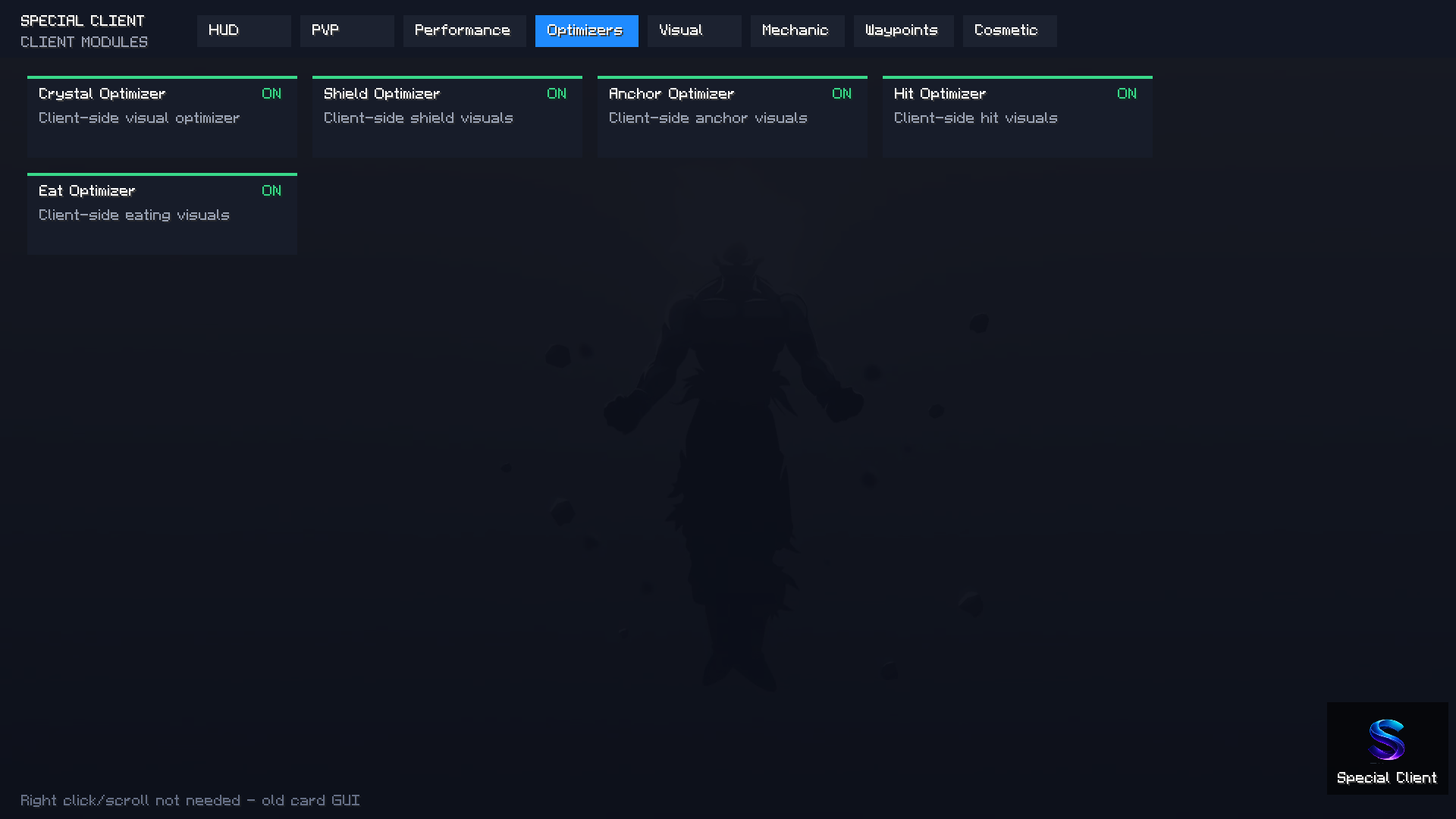Click "Client-side anchor visuals" description
1456x819 pixels.
tap(708, 118)
